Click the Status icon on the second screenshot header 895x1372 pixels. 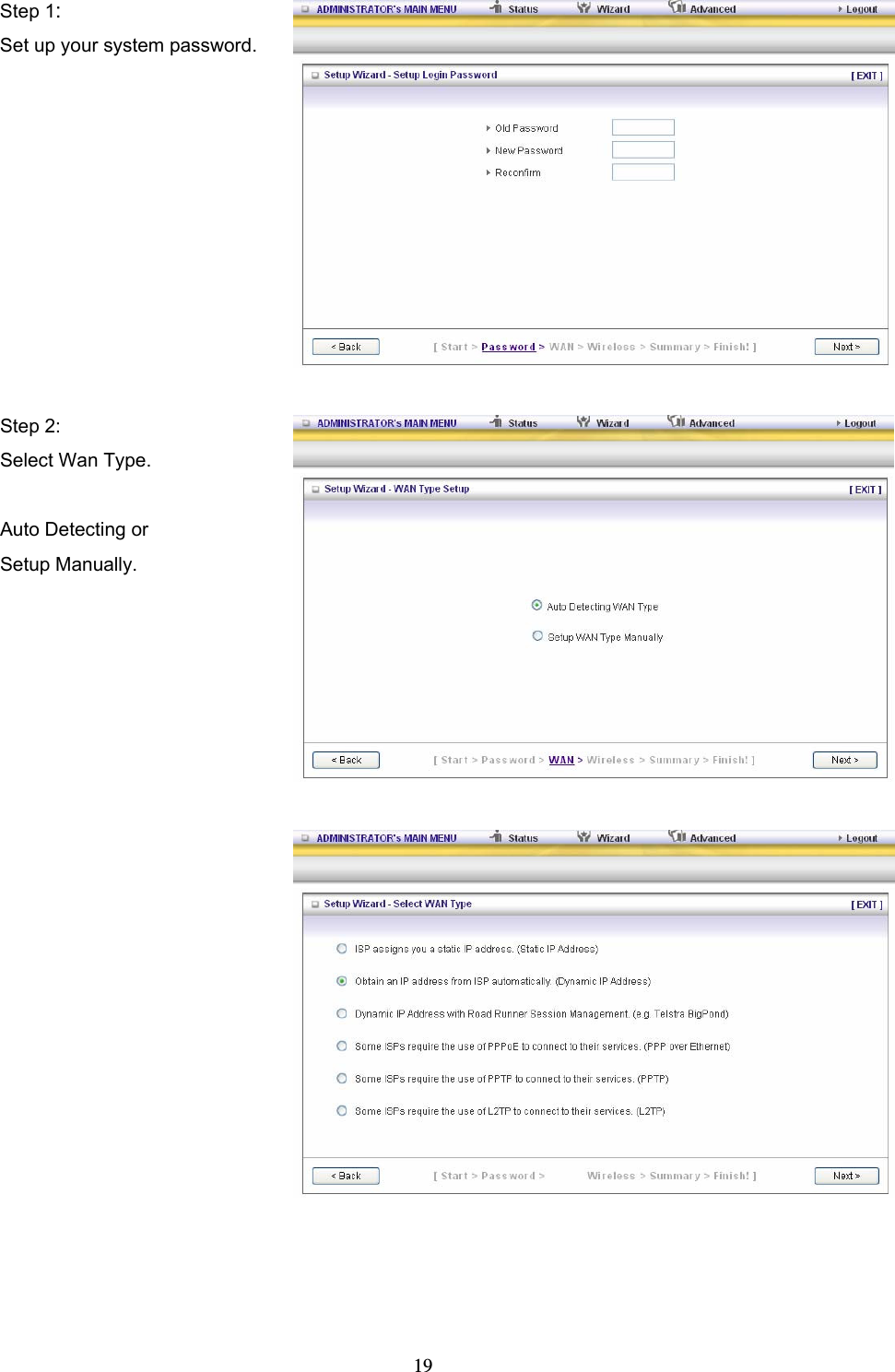(495, 421)
